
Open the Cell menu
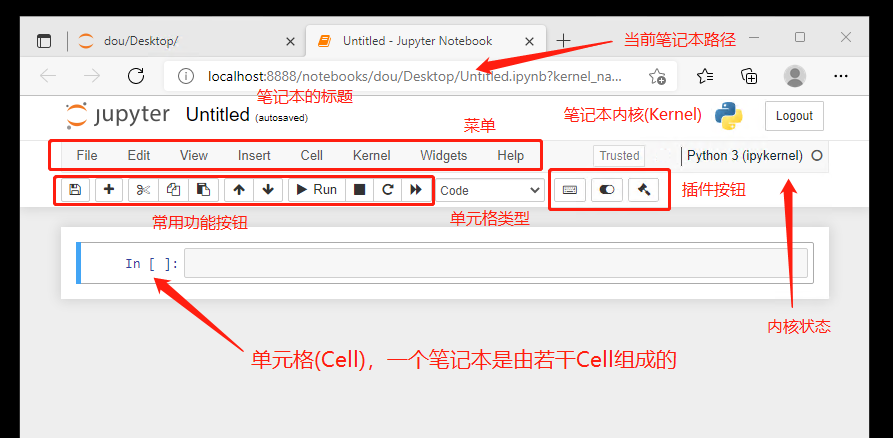(x=311, y=156)
